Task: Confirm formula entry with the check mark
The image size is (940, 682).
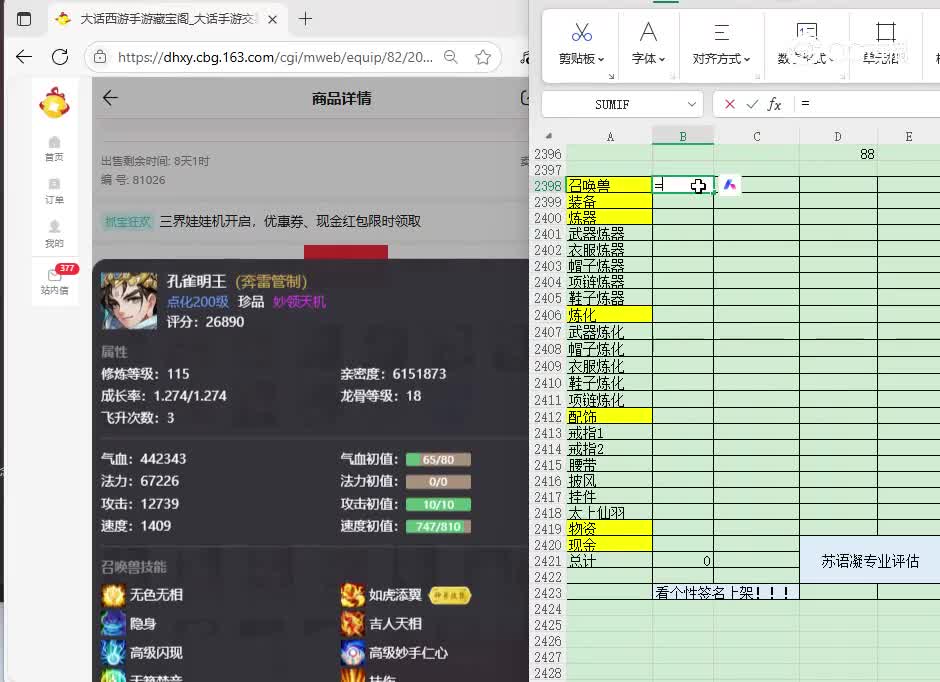Action: (752, 104)
